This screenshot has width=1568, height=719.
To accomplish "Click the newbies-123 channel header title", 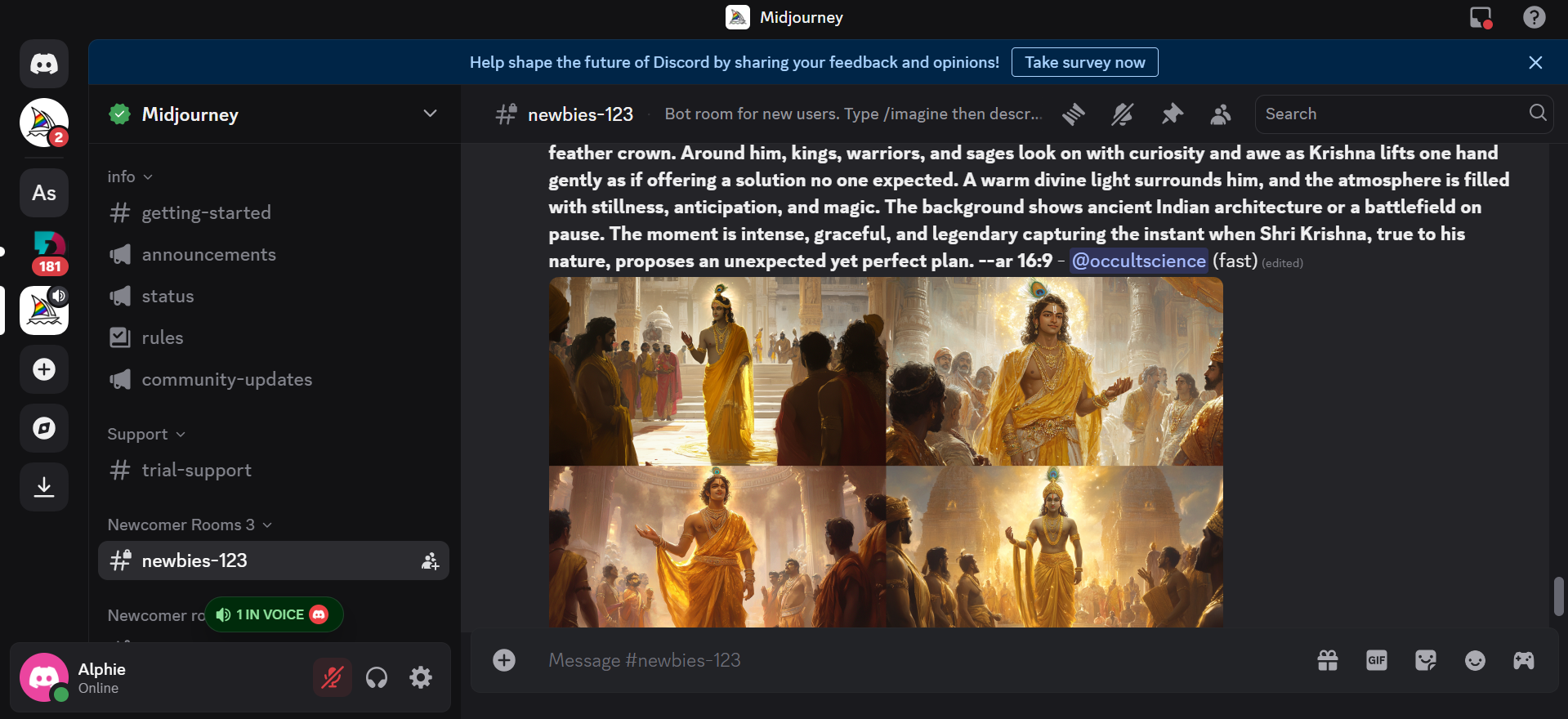I will pos(580,114).
